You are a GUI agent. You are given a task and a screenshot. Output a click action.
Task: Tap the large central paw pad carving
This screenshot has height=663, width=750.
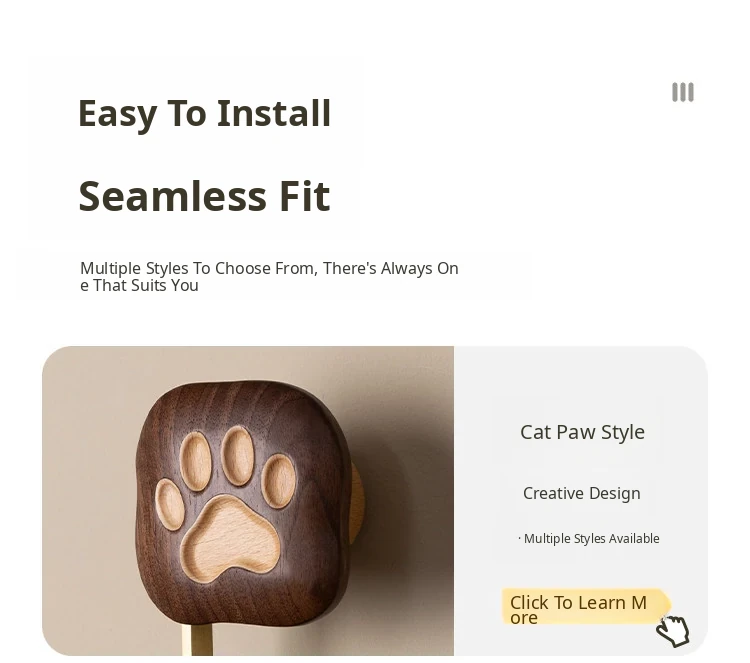[230, 538]
